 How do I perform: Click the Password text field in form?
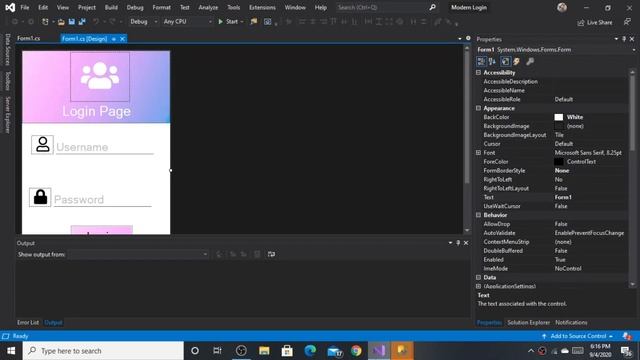click(x=102, y=200)
